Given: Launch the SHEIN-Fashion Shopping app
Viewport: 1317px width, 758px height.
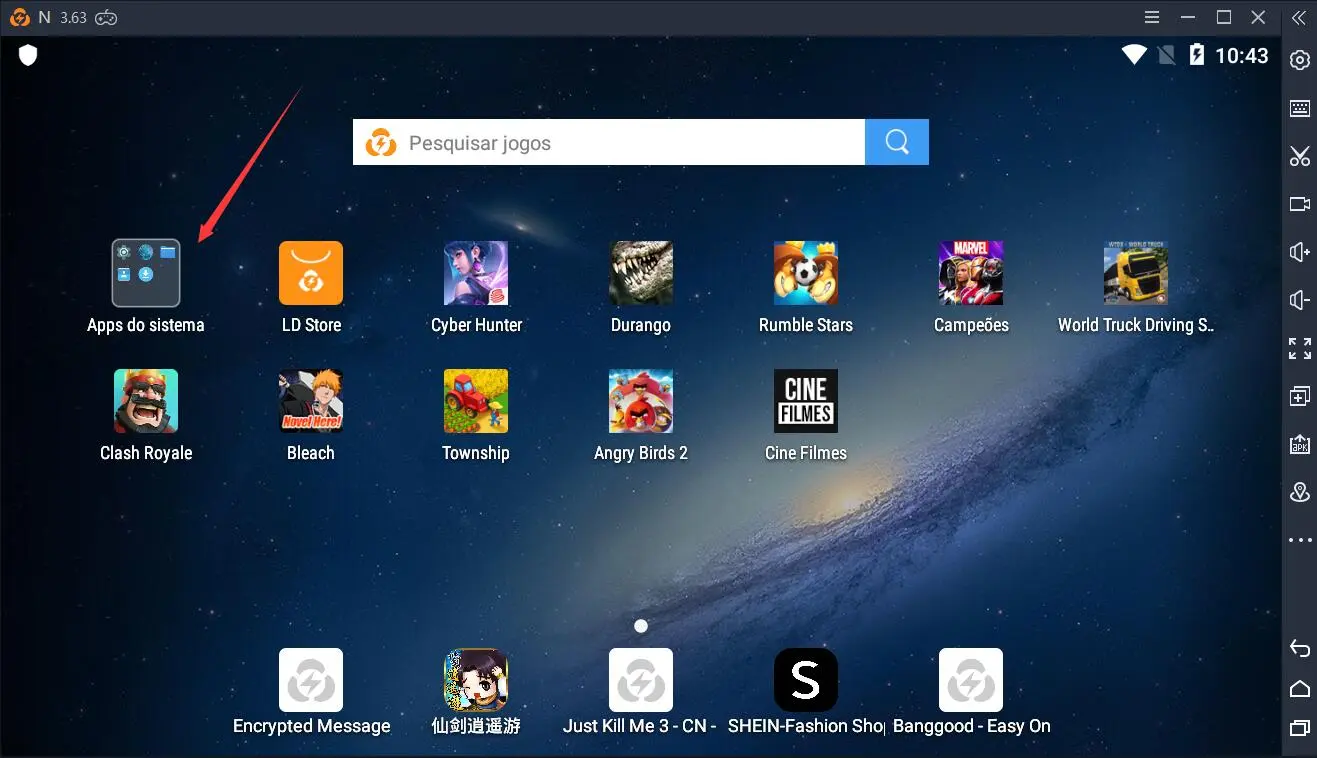Looking at the screenshot, I should click(x=806, y=680).
